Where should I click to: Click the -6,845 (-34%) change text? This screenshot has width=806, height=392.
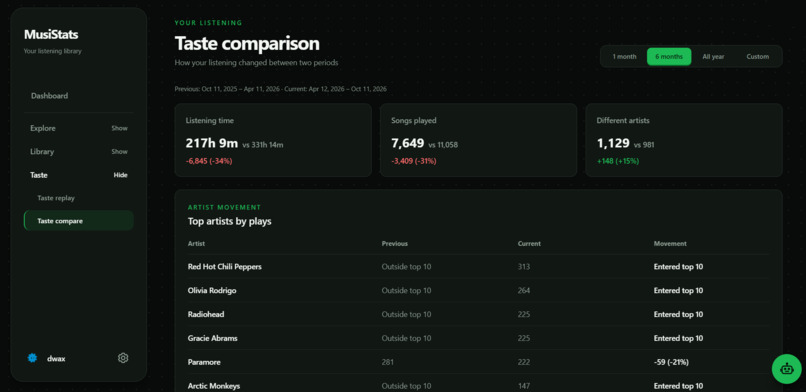pyautogui.click(x=209, y=161)
